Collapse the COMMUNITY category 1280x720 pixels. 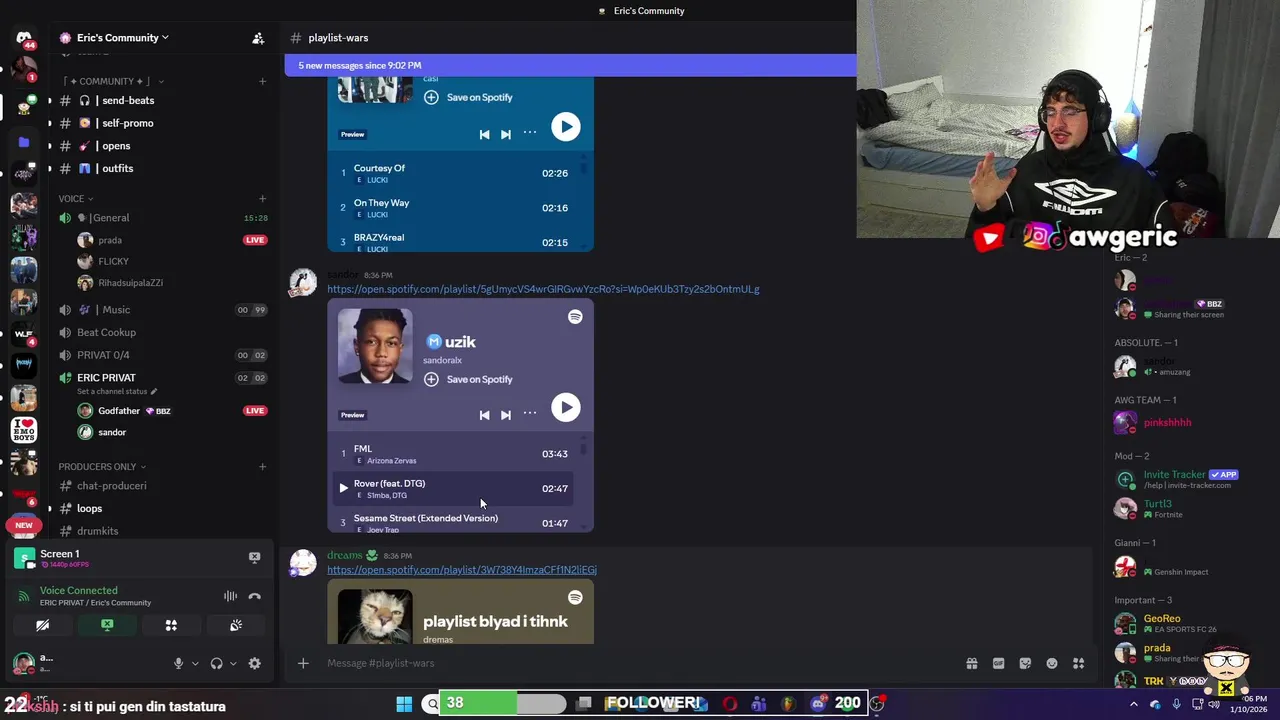pos(114,81)
